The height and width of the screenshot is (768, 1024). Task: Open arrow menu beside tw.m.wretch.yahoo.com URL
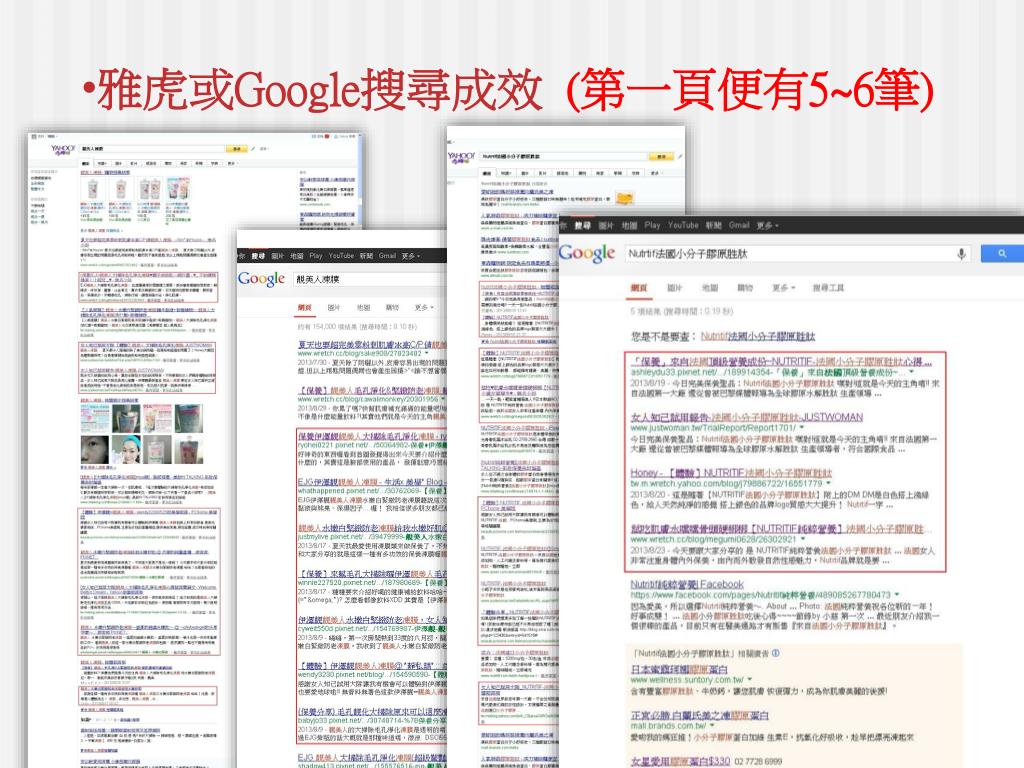tap(828, 484)
